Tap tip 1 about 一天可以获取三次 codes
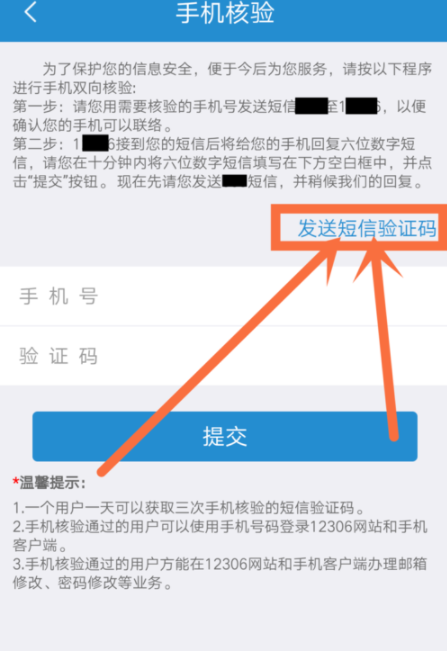Viewport: 447px width, 651px height. click(x=189, y=508)
